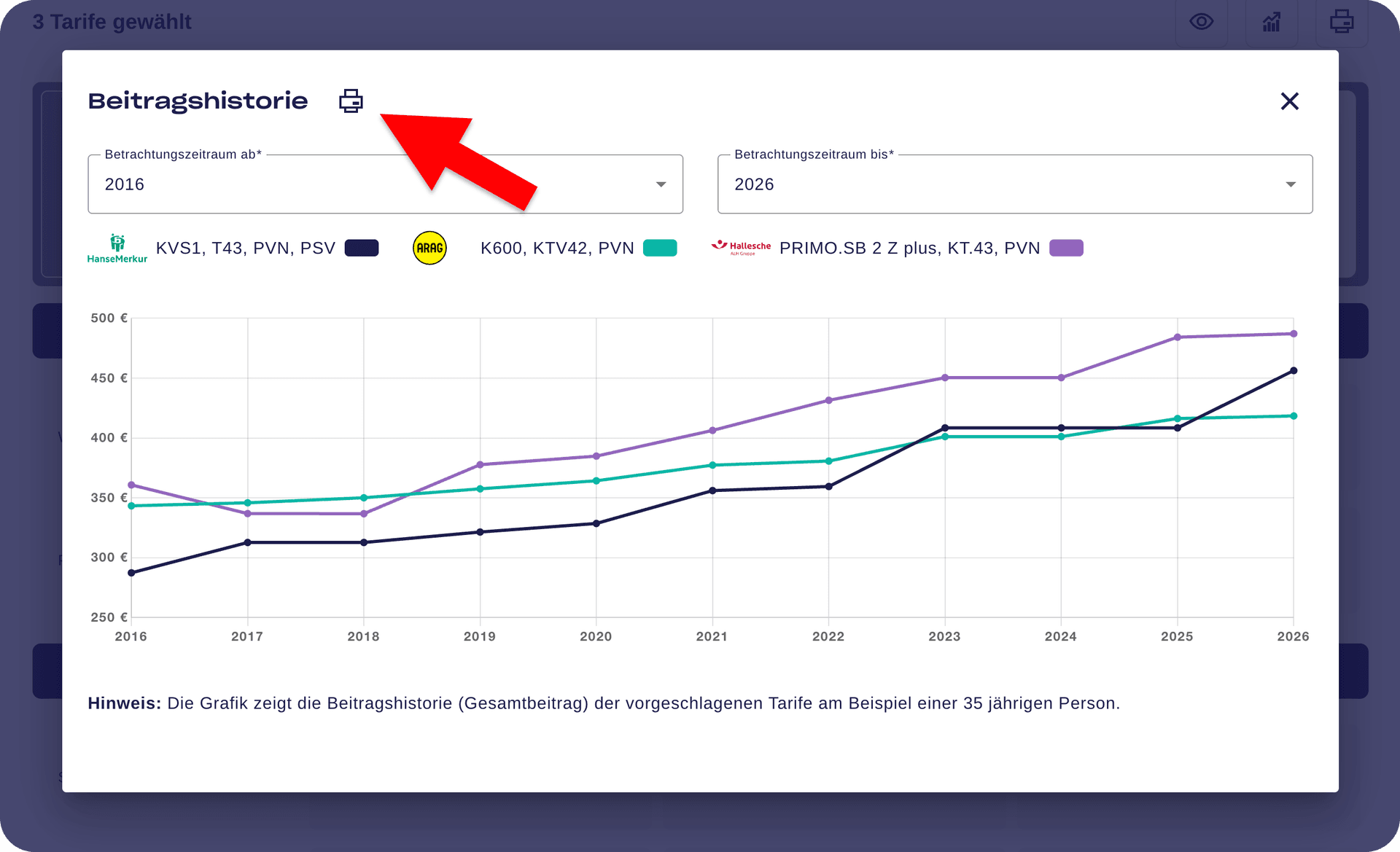Click the '3 Tarife gewählt' background title

click(112, 22)
